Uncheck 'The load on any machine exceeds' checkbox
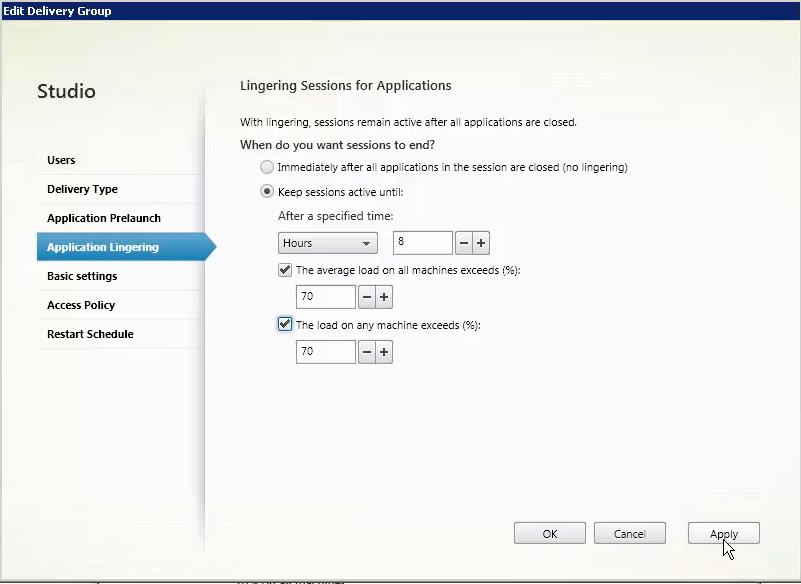This screenshot has height=584, width=801. [x=285, y=324]
